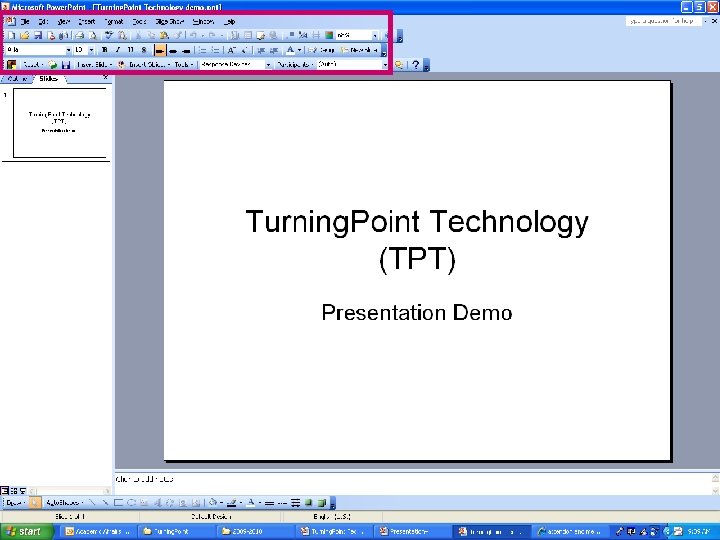Click the Paste clipboard icon

(164, 35)
